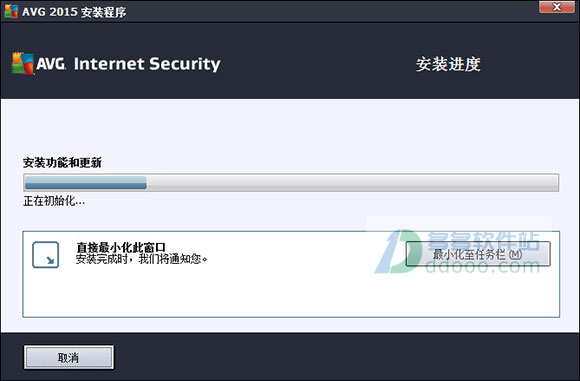Click the AVG icon in the title bar

(11, 11)
